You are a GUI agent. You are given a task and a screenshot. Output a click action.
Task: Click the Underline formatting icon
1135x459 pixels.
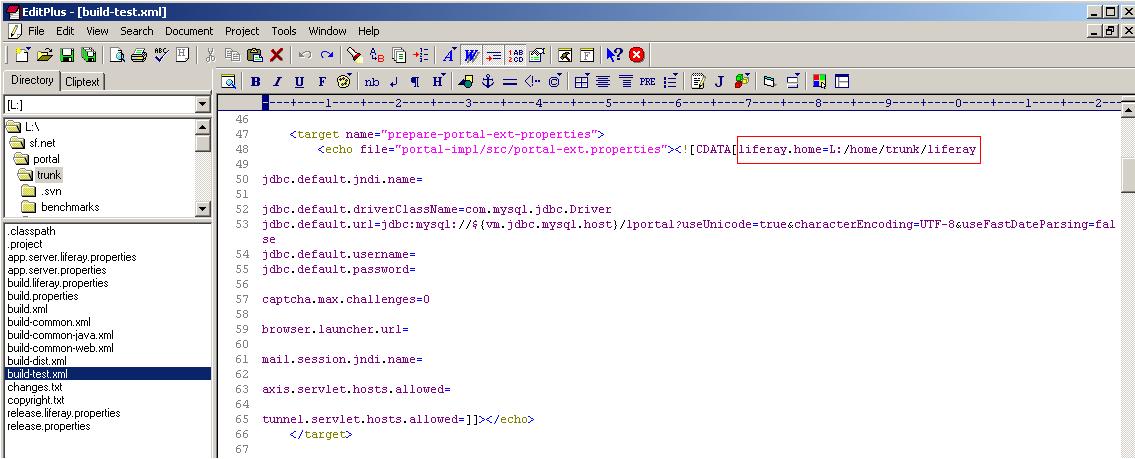click(299, 82)
